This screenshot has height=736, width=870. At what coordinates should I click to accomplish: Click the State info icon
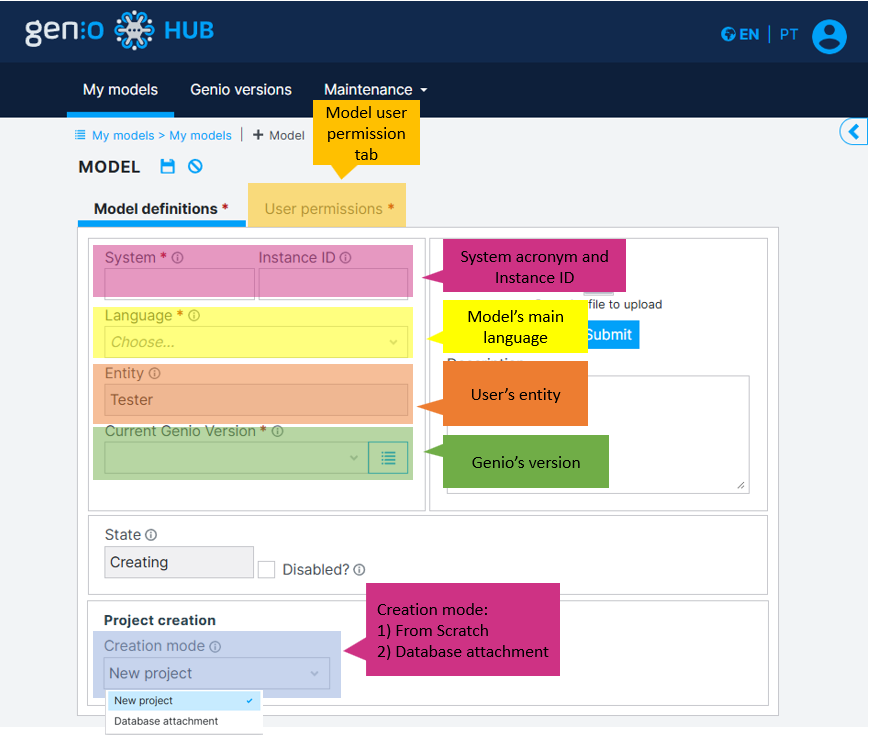click(x=151, y=535)
